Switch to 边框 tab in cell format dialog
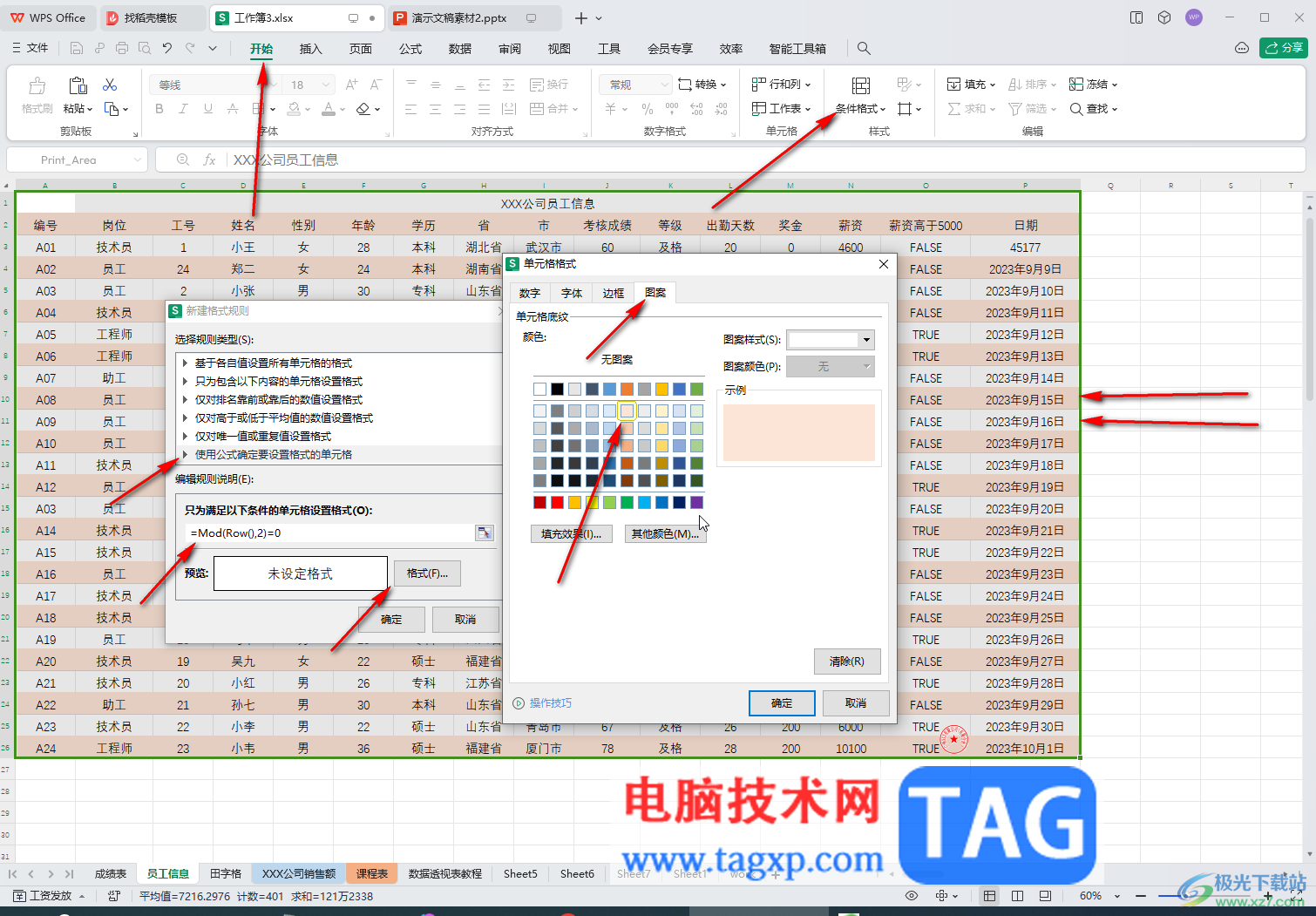 tap(614, 294)
